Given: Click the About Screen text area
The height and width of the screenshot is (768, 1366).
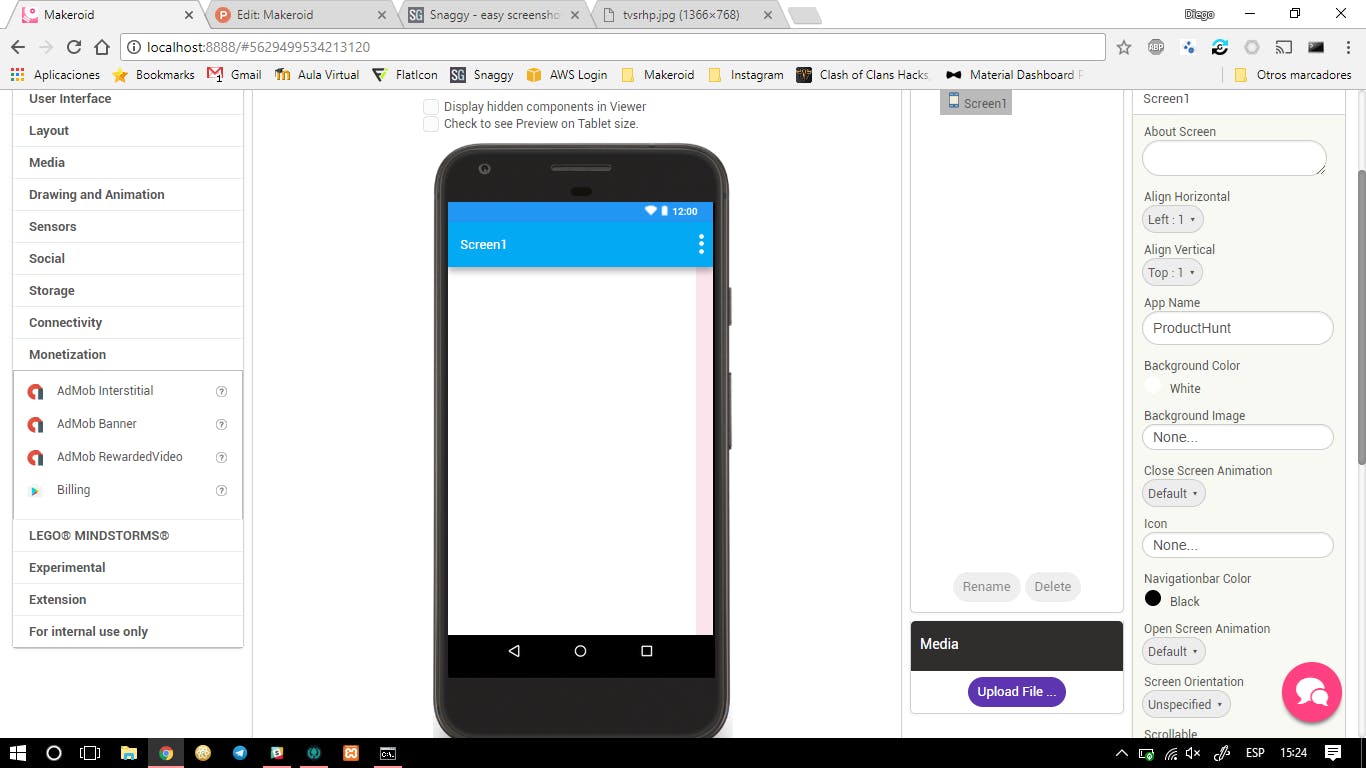Looking at the screenshot, I should coord(1234,158).
